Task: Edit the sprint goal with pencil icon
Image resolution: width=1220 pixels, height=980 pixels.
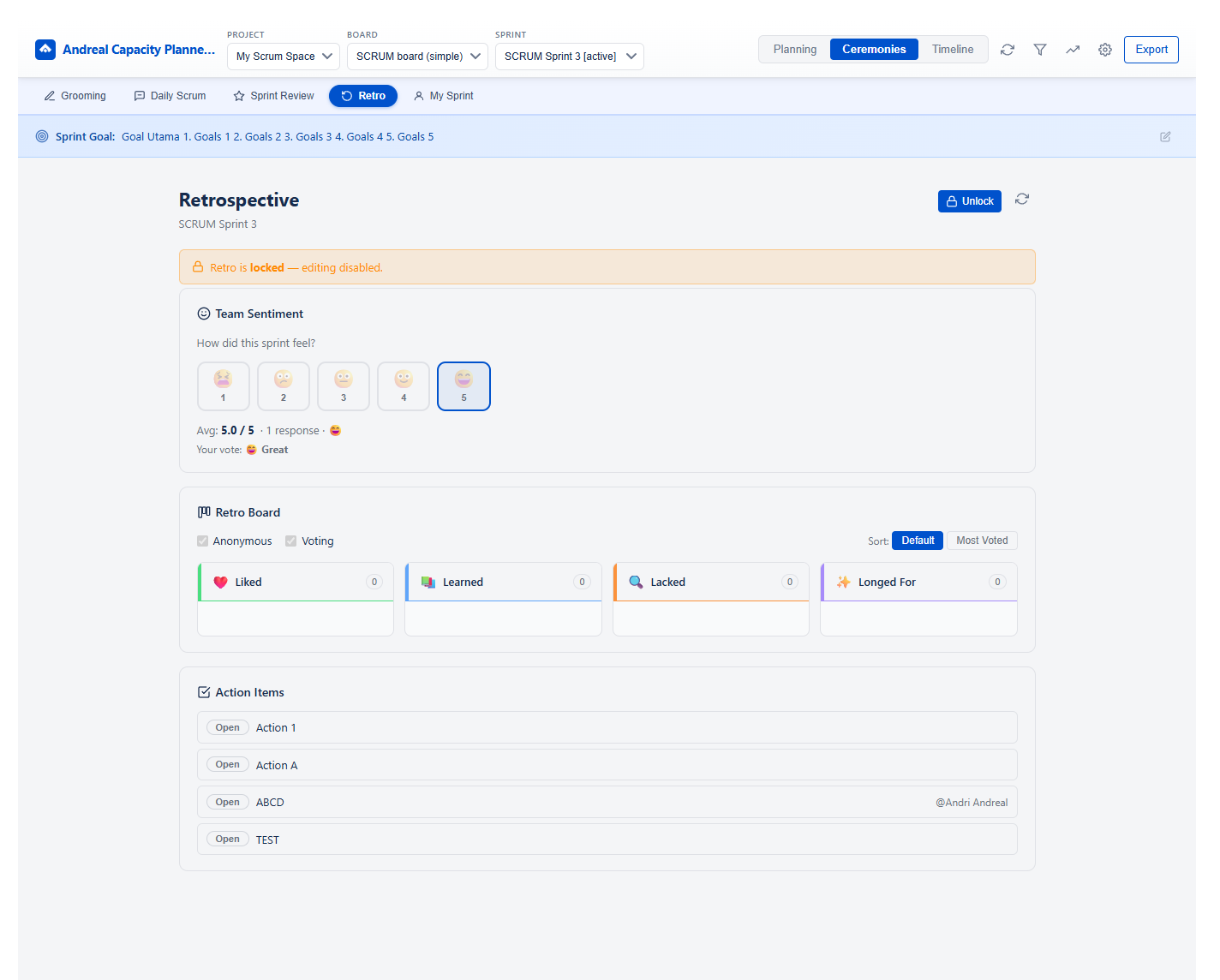Action: 1165,137
